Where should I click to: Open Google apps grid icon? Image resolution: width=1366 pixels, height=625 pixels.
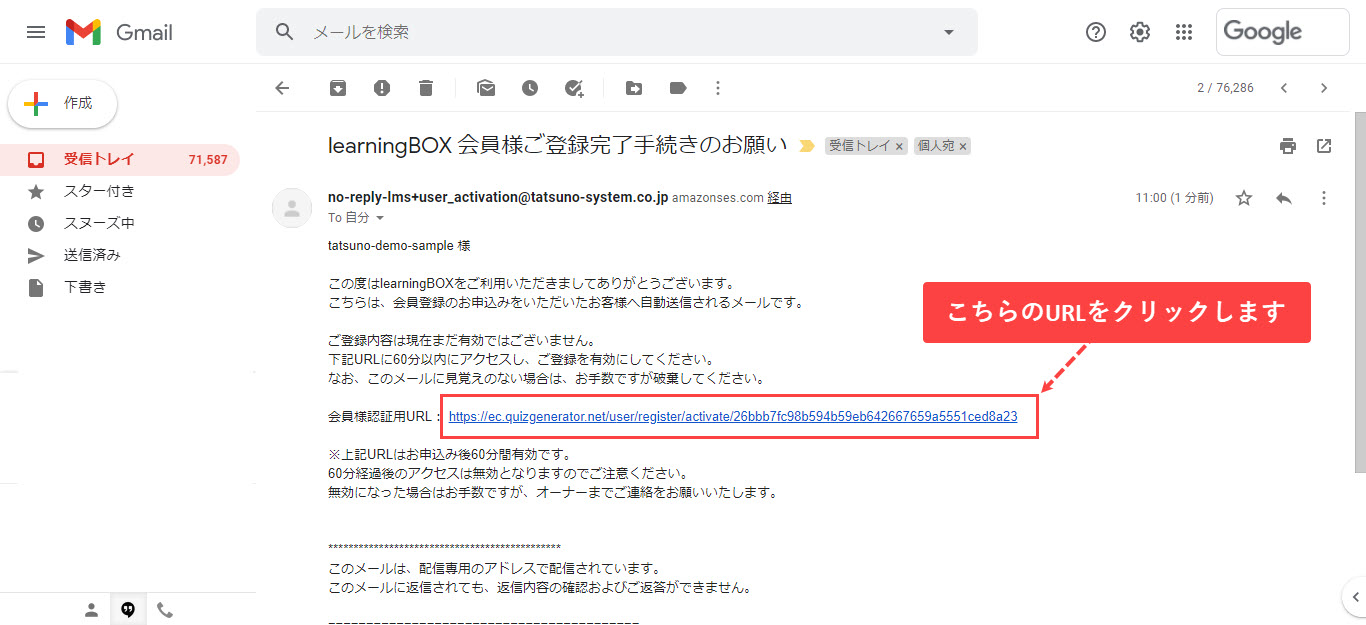(x=1184, y=32)
